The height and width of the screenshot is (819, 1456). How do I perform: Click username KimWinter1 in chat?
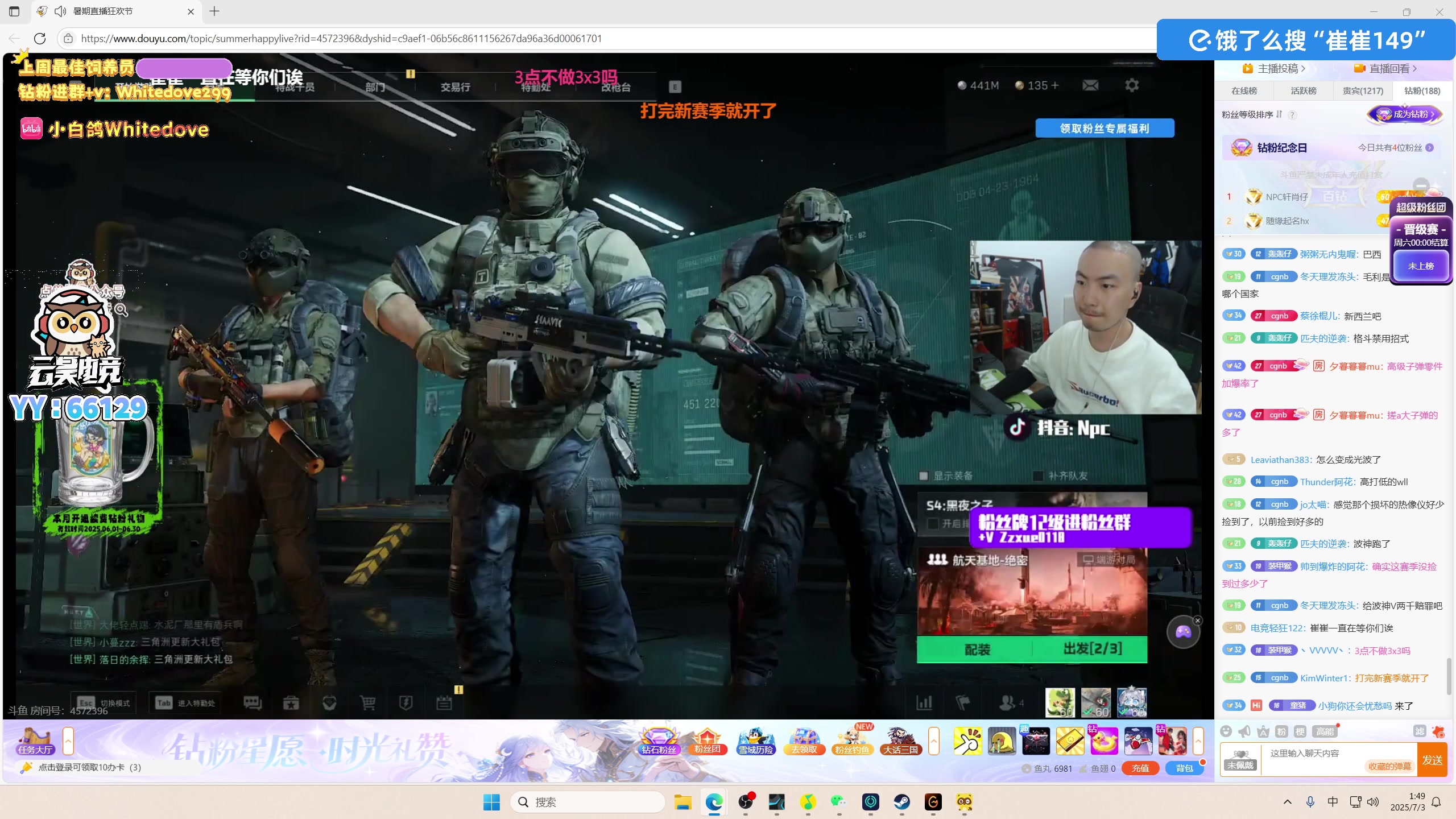pyautogui.click(x=1325, y=678)
